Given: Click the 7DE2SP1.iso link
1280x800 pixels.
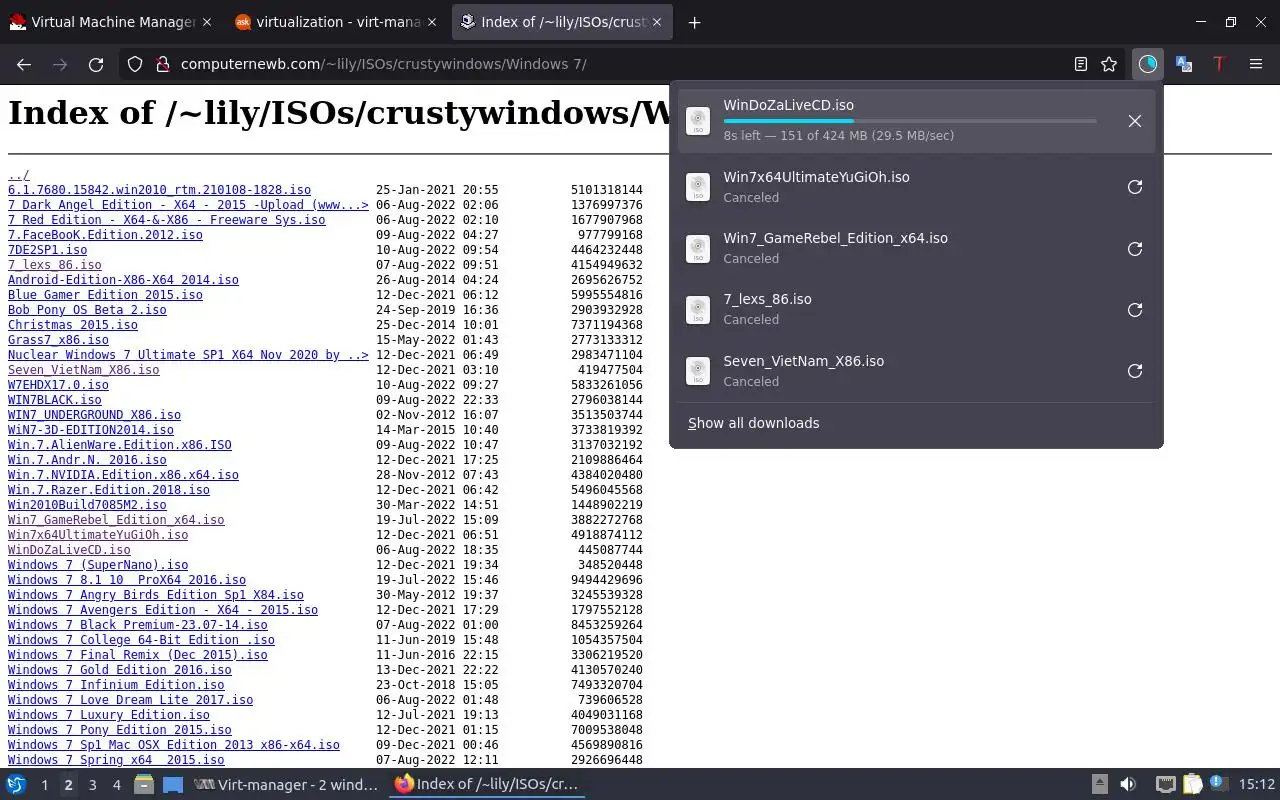Looking at the screenshot, I should point(47,250).
